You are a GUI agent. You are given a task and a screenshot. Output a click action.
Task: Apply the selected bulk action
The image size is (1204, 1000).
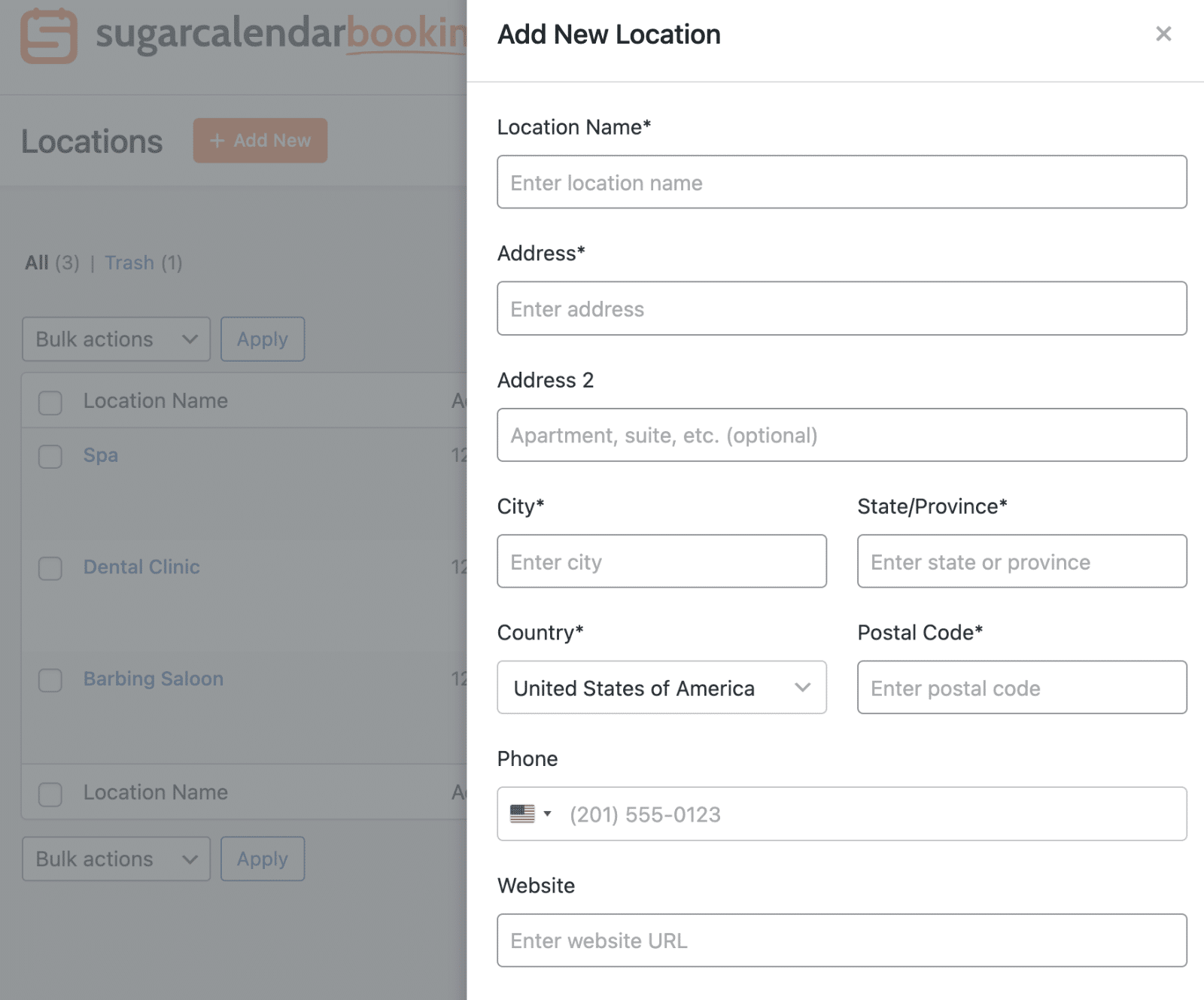(x=262, y=339)
